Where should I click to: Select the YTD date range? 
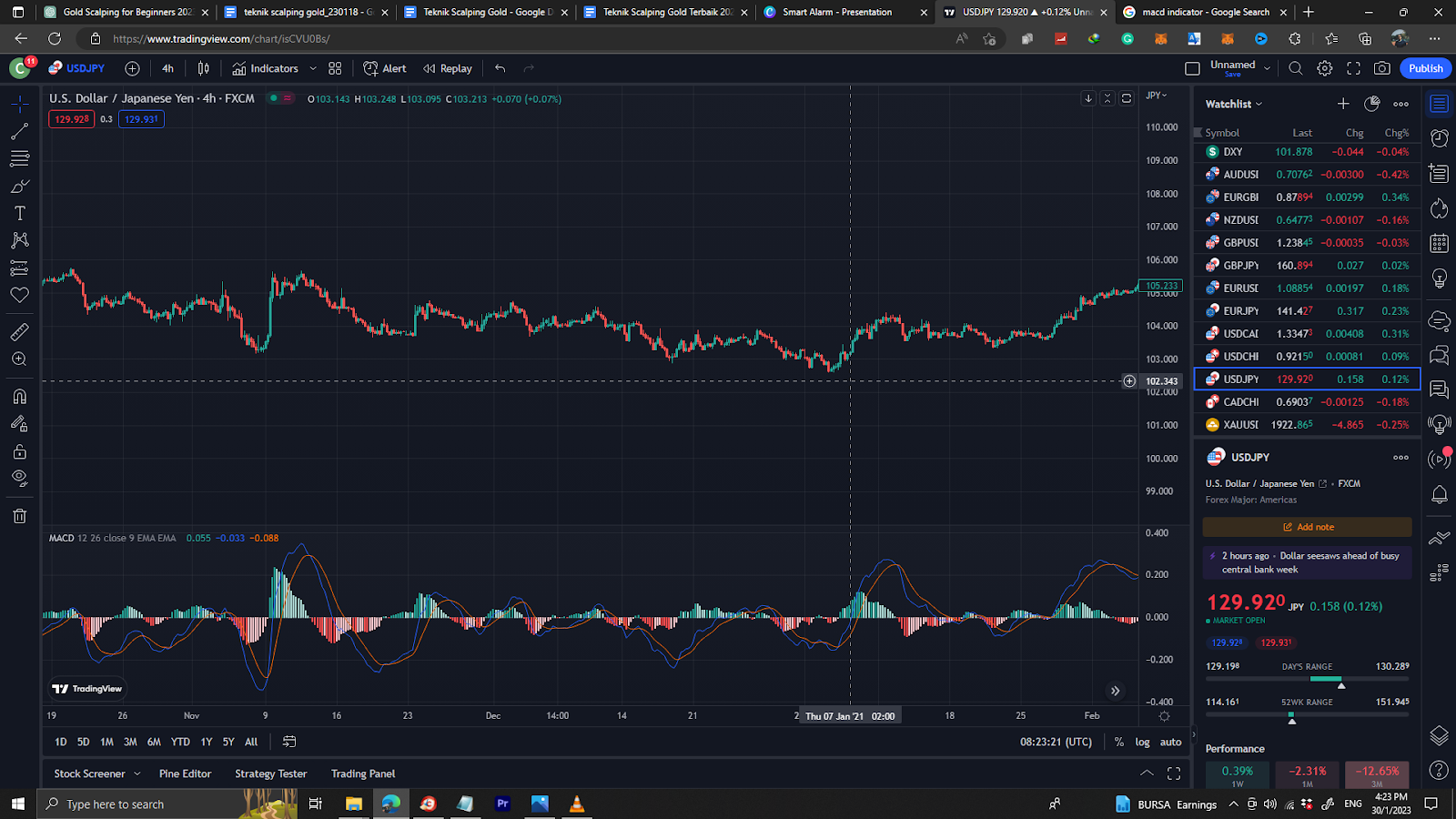[181, 742]
